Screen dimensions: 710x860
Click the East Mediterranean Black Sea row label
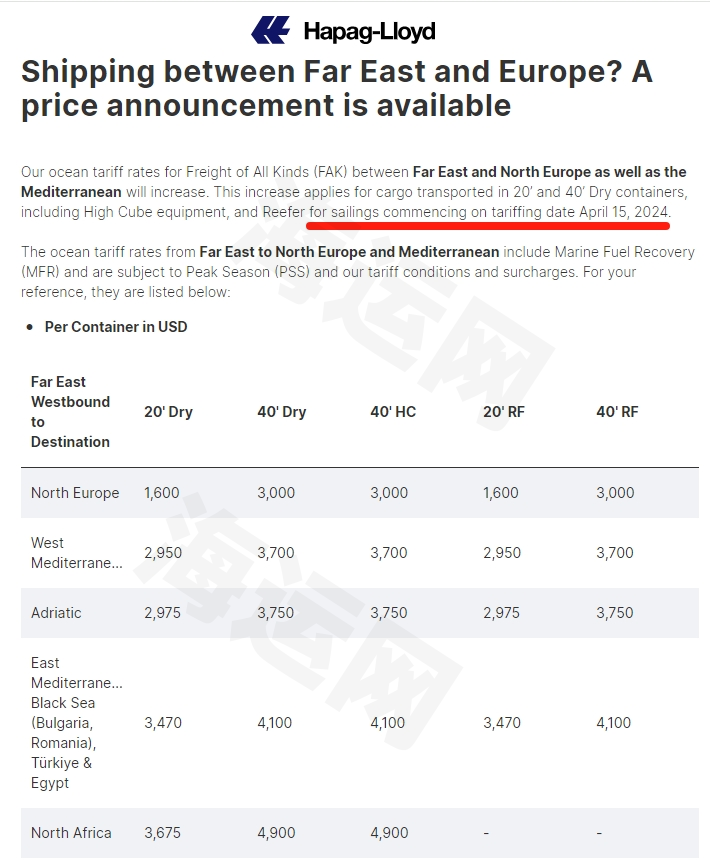click(x=77, y=723)
